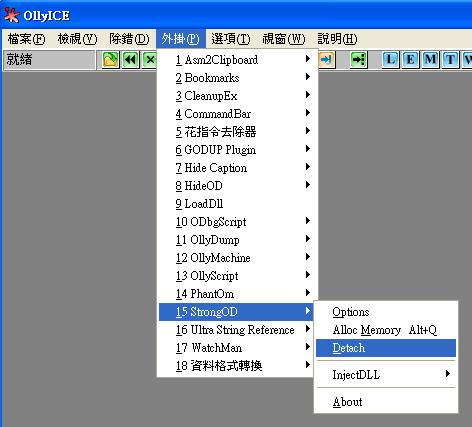Open StrongOD Options
This screenshot has height=427, width=472.
[386, 312]
